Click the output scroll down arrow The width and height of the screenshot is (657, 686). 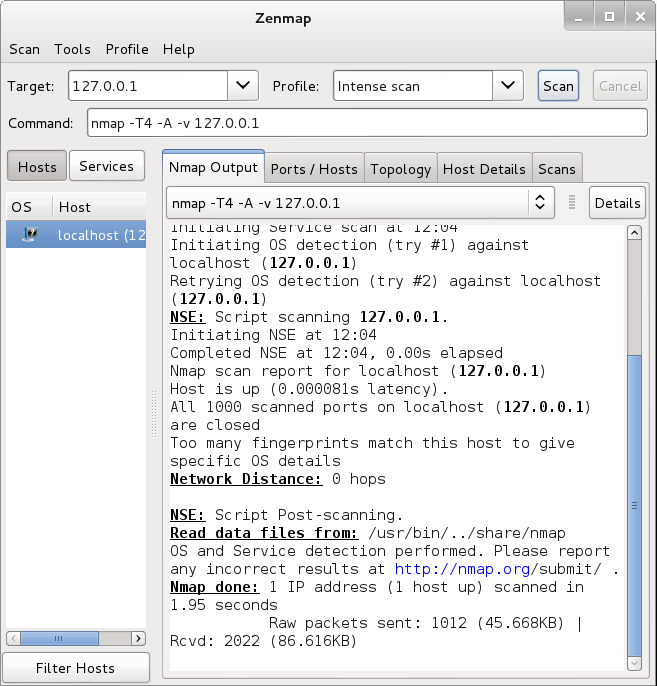click(634, 663)
